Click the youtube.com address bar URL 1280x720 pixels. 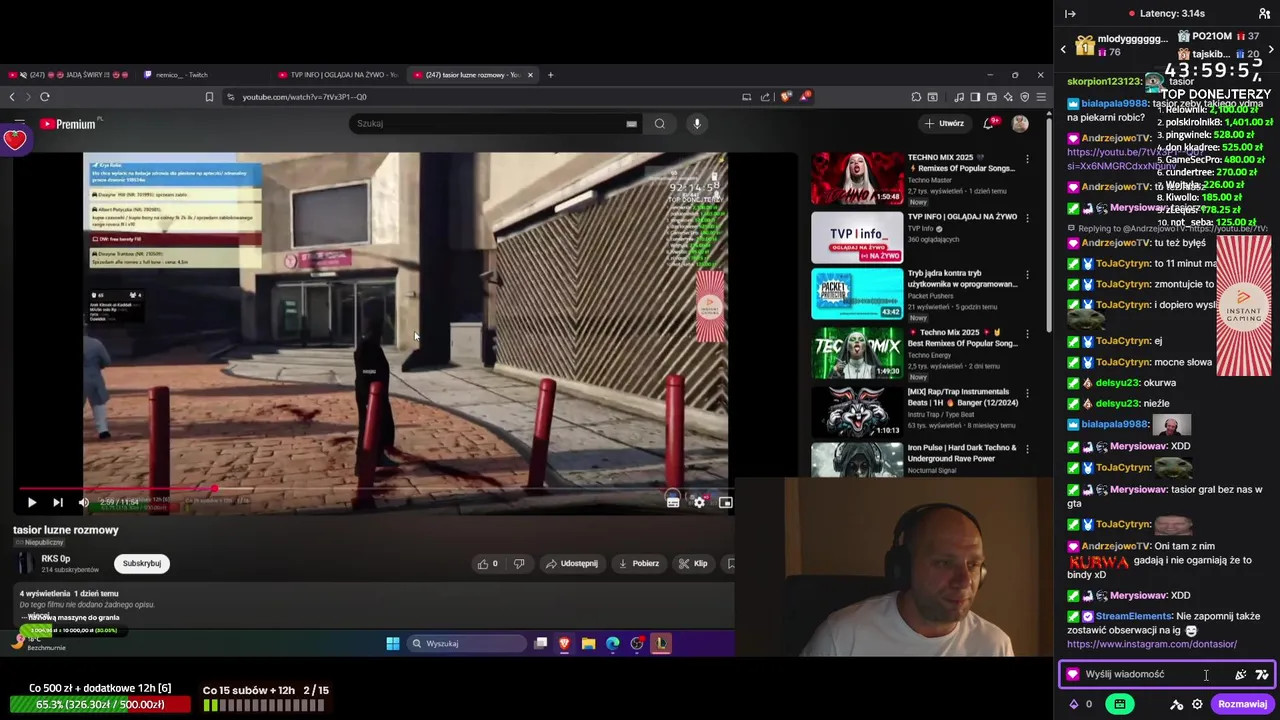coord(304,97)
